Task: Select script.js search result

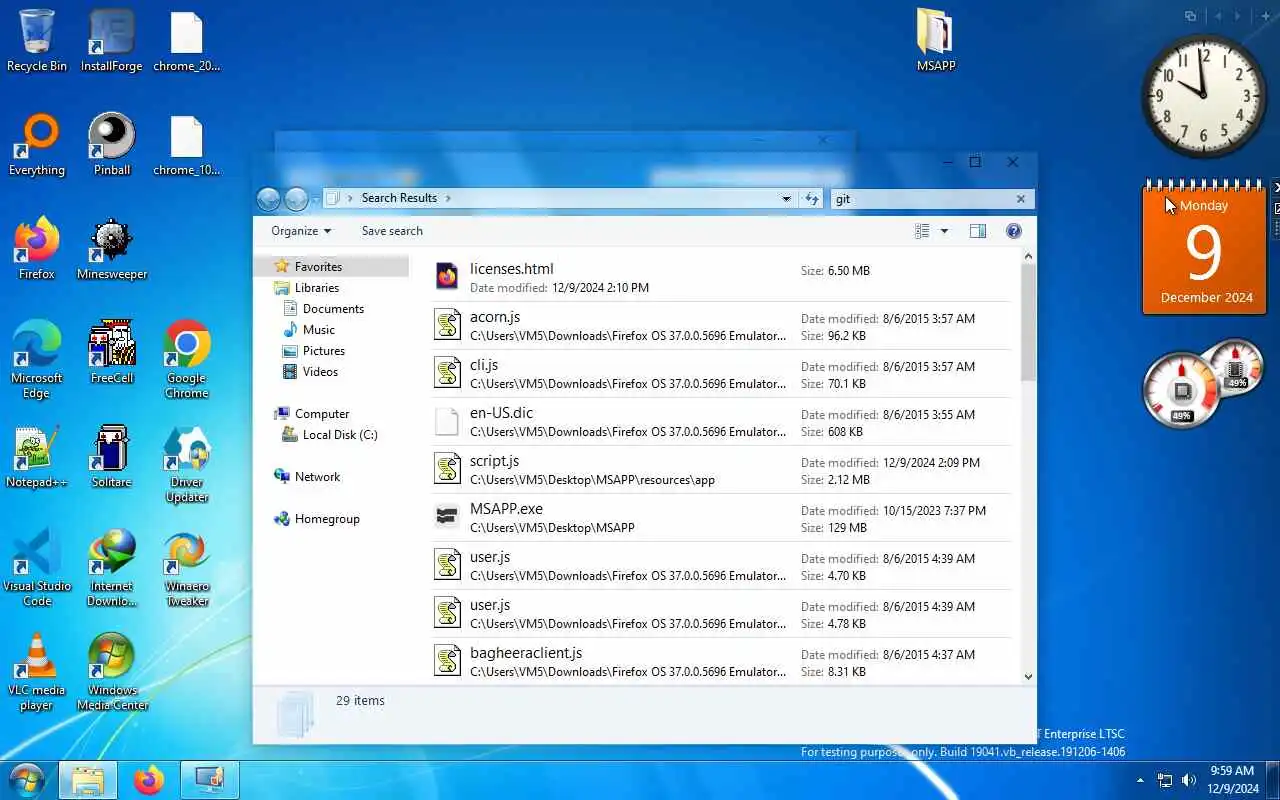Action: [722, 470]
